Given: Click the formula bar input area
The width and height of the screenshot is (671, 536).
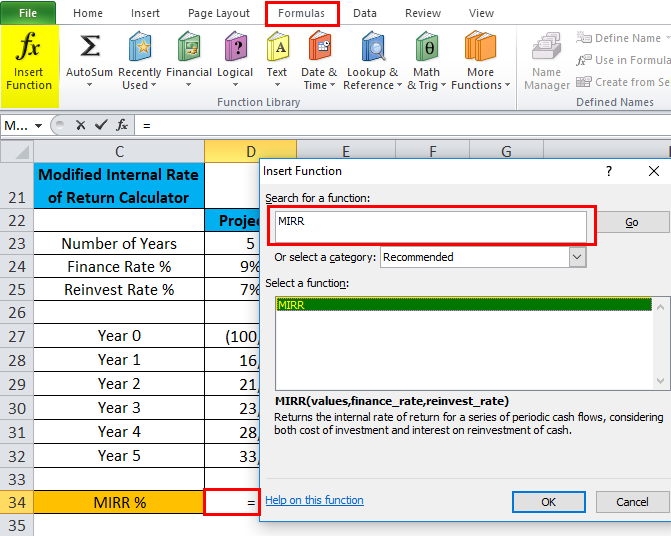Looking at the screenshot, I should click(402, 125).
